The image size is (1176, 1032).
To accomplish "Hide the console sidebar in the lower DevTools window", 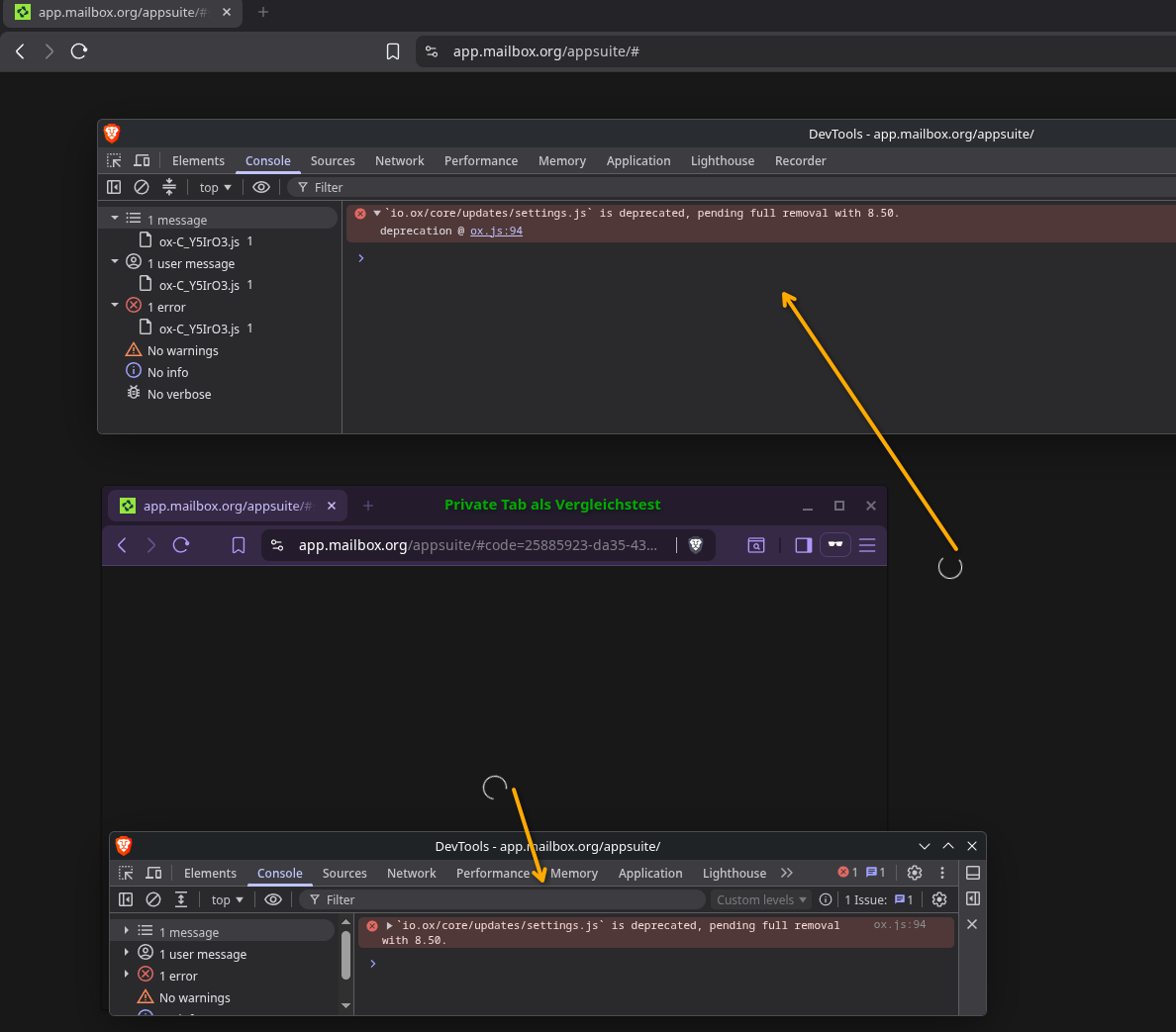I will click(126, 899).
